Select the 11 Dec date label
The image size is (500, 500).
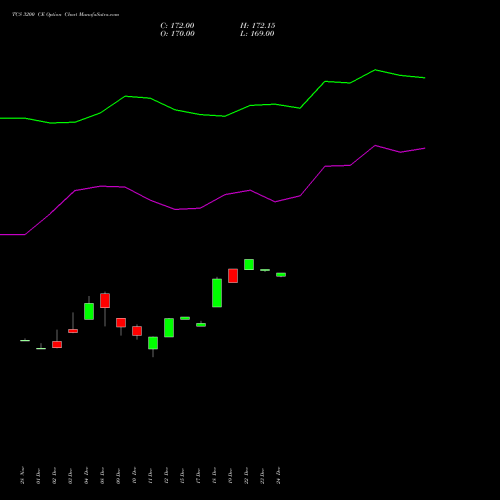pyautogui.click(x=151, y=476)
